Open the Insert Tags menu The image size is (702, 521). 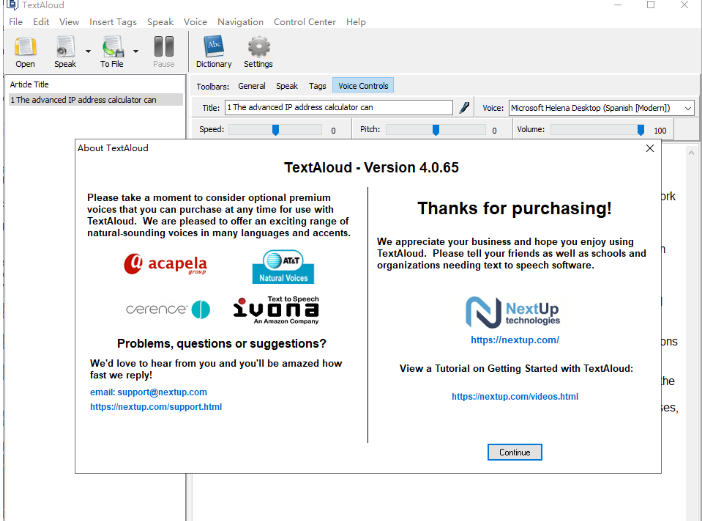point(112,21)
